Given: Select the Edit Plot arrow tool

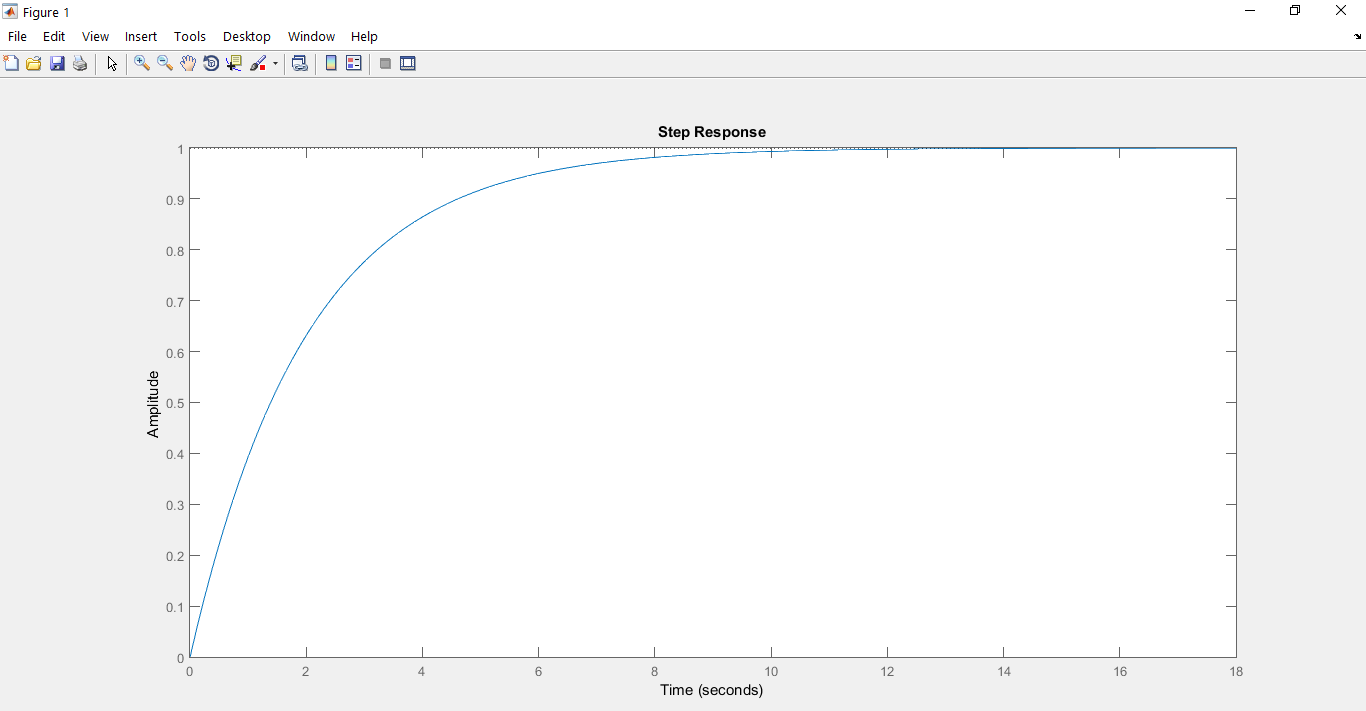Looking at the screenshot, I should pos(112,63).
